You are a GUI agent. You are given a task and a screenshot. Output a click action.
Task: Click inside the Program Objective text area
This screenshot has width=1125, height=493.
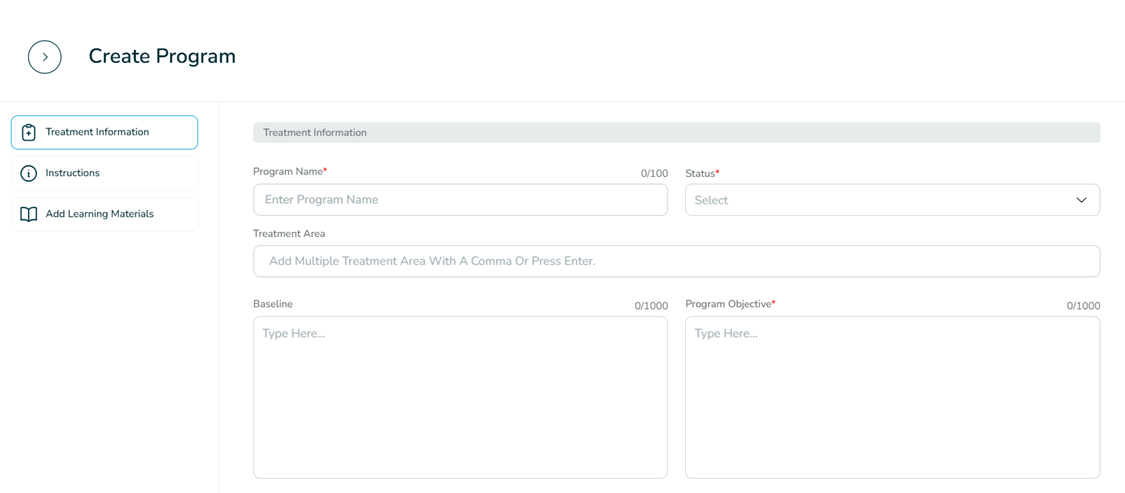[x=892, y=397]
